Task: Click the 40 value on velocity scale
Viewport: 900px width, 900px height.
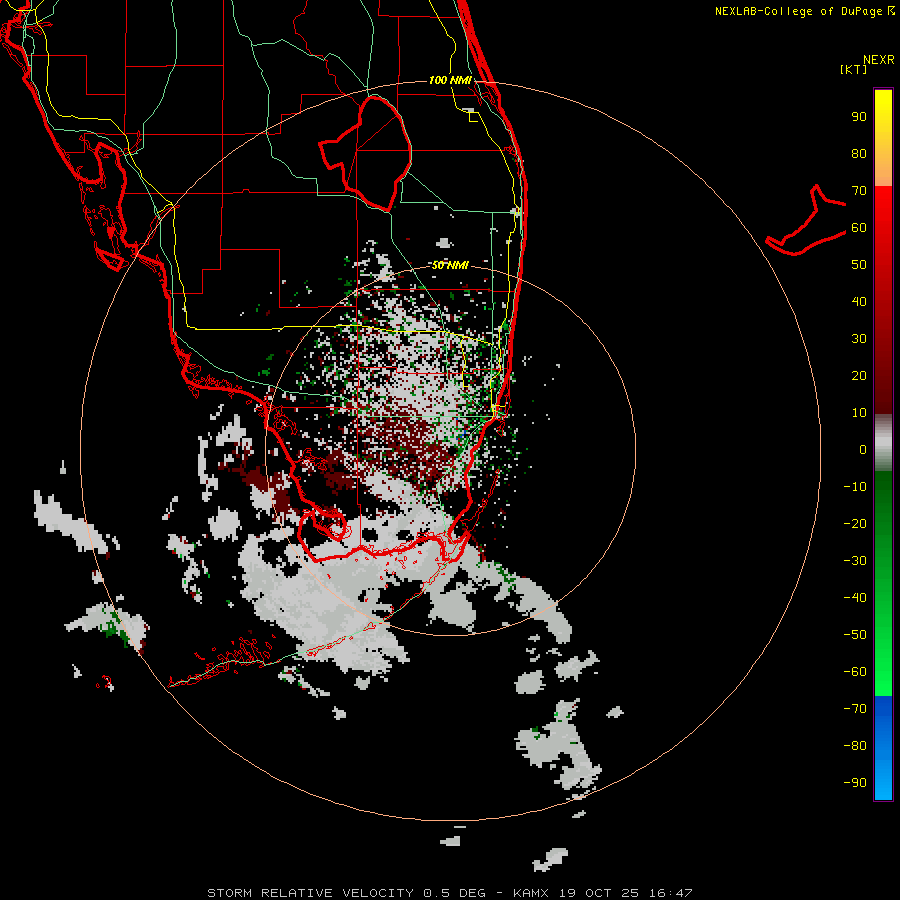Action: pos(859,302)
